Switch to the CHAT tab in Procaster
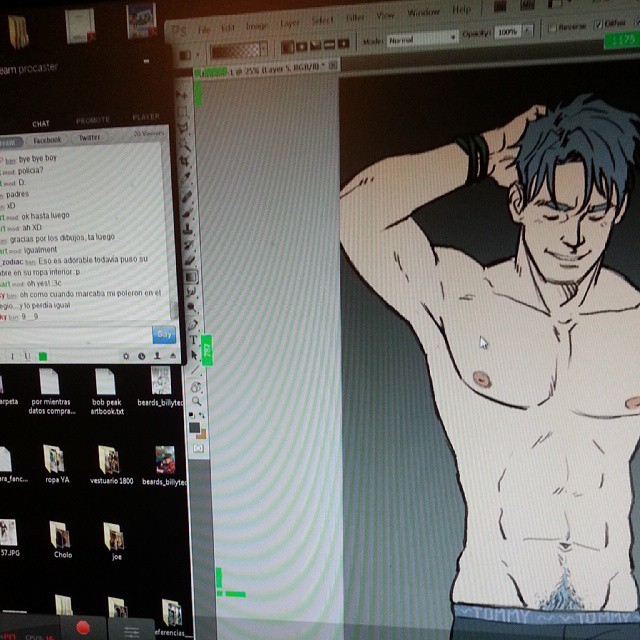The width and height of the screenshot is (640, 640). pos(41,124)
